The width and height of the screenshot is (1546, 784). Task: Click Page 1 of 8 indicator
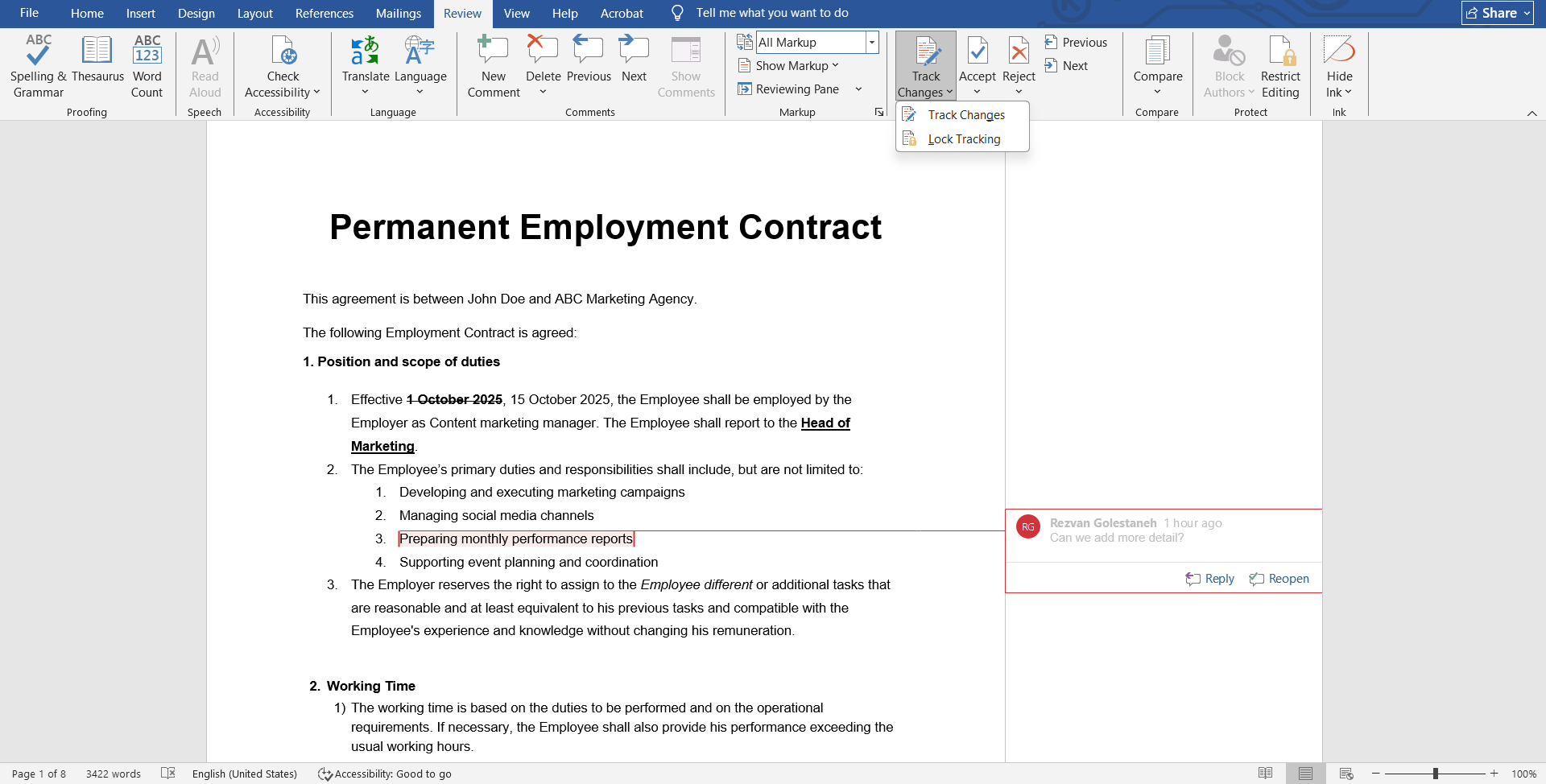click(x=39, y=774)
